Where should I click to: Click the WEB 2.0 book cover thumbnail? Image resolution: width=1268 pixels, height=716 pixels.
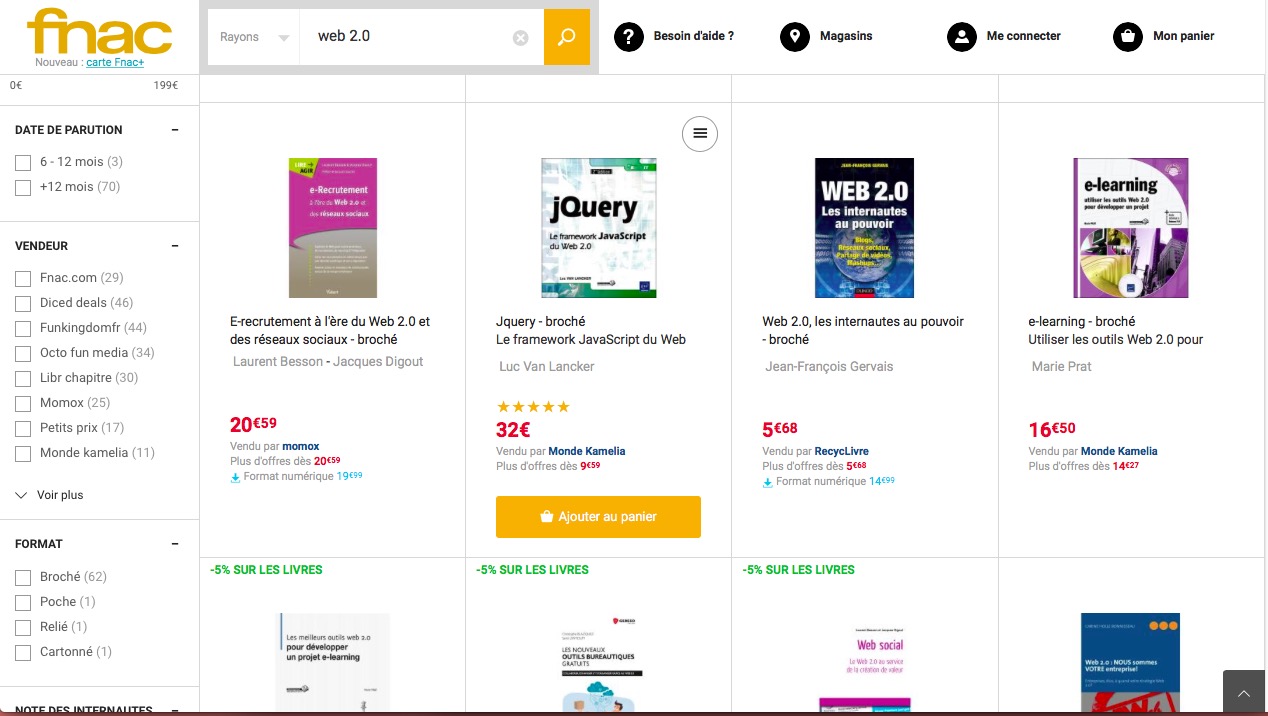click(864, 228)
